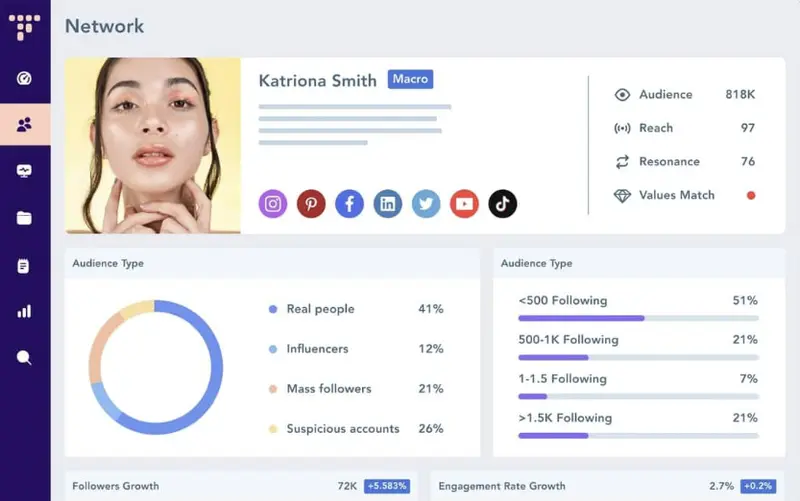Click the Values Match red indicator dot
The height and width of the screenshot is (501, 800).
[x=751, y=195]
